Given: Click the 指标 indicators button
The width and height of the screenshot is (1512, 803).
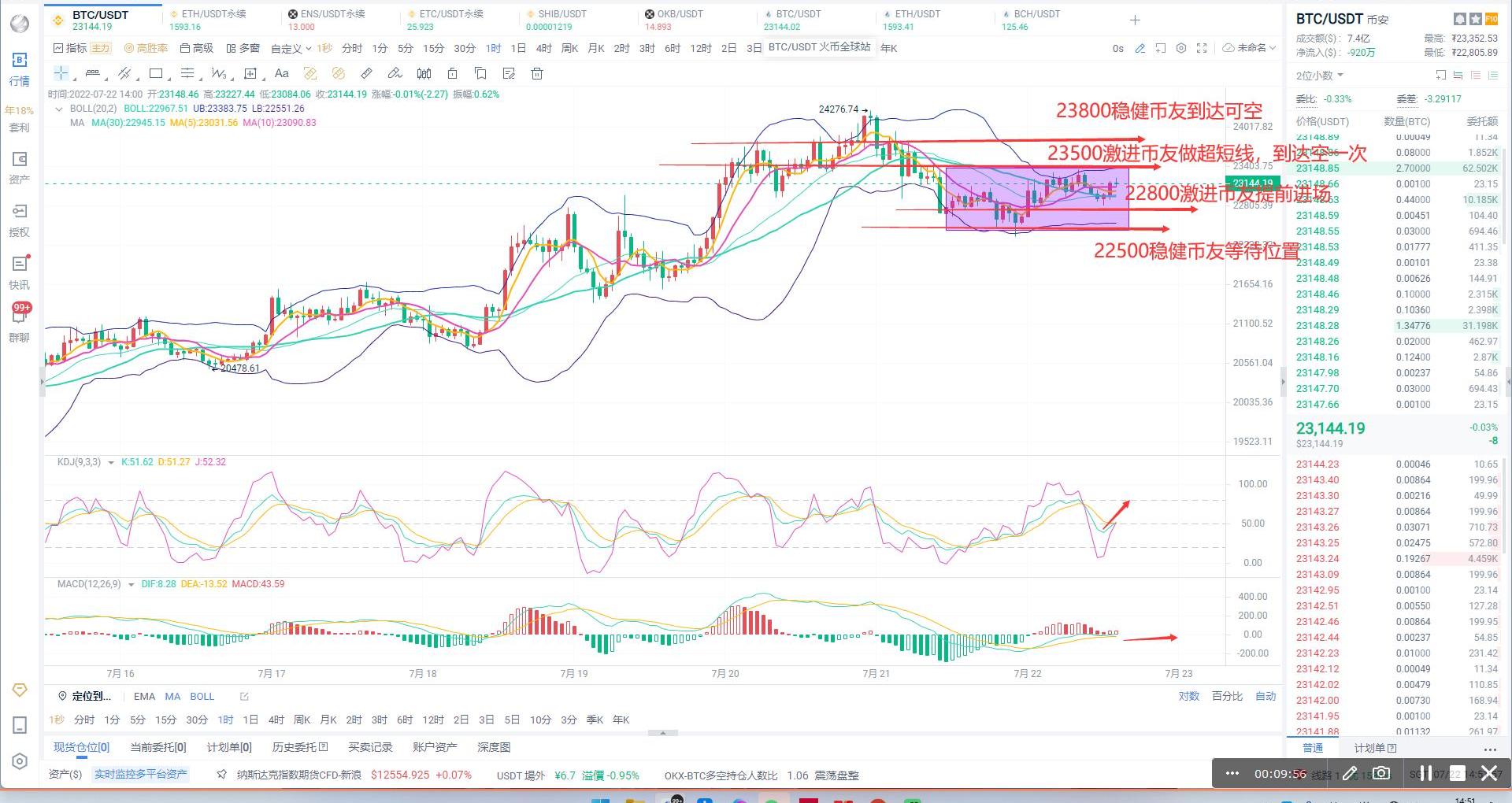Looking at the screenshot, I should (x=70, y=48).
